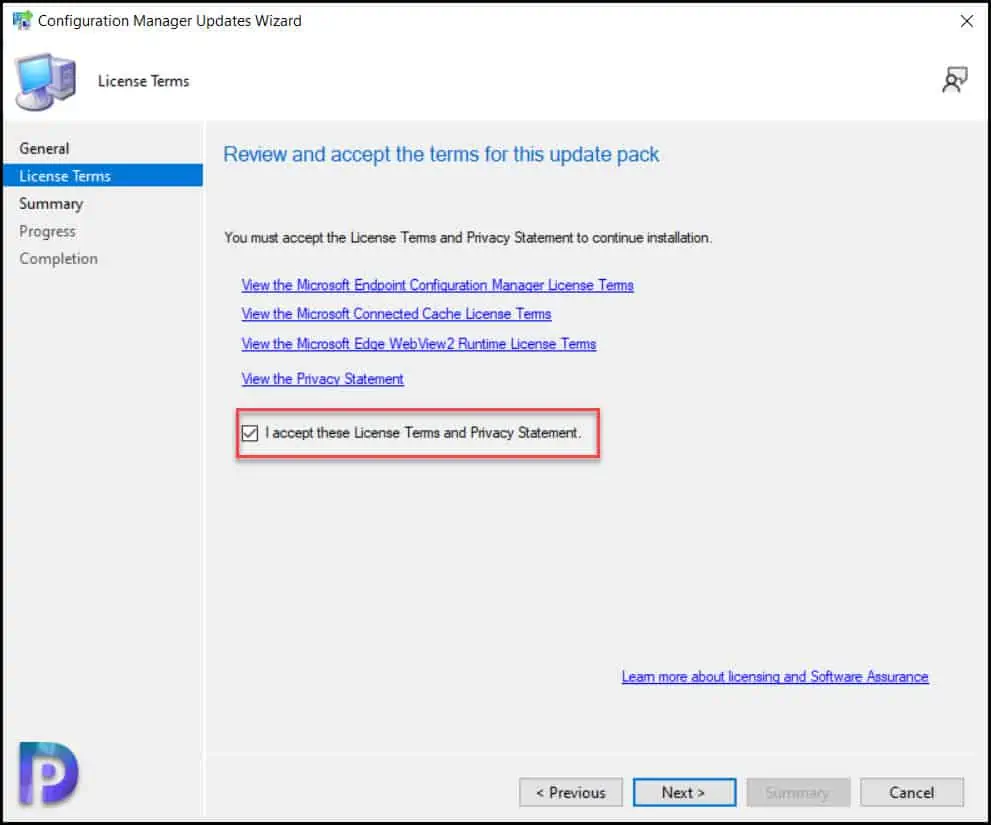The width and height of the screenshot is (991, 825).
Task: Click the Cancel button
Action: 912,792
